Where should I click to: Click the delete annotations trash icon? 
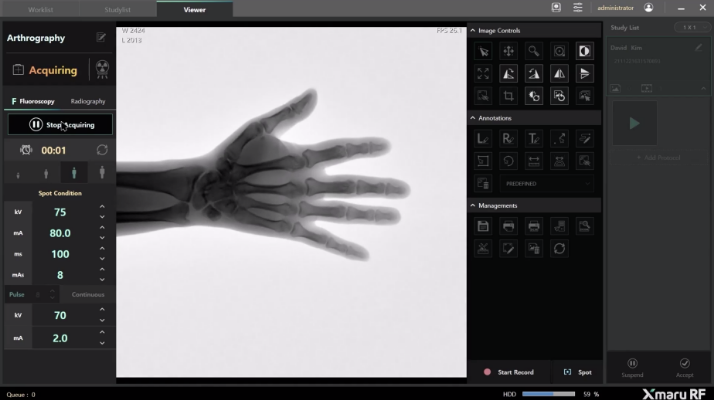tap(483, 183)
